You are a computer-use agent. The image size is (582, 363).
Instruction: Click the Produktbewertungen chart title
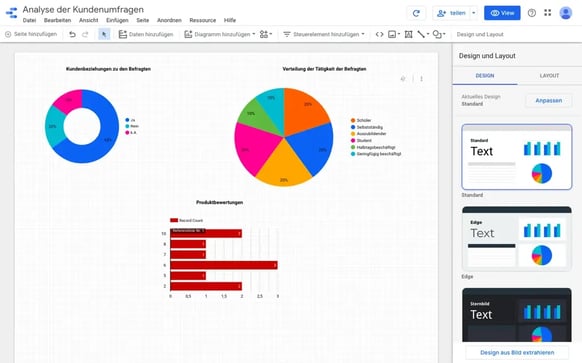coord(219,202)
